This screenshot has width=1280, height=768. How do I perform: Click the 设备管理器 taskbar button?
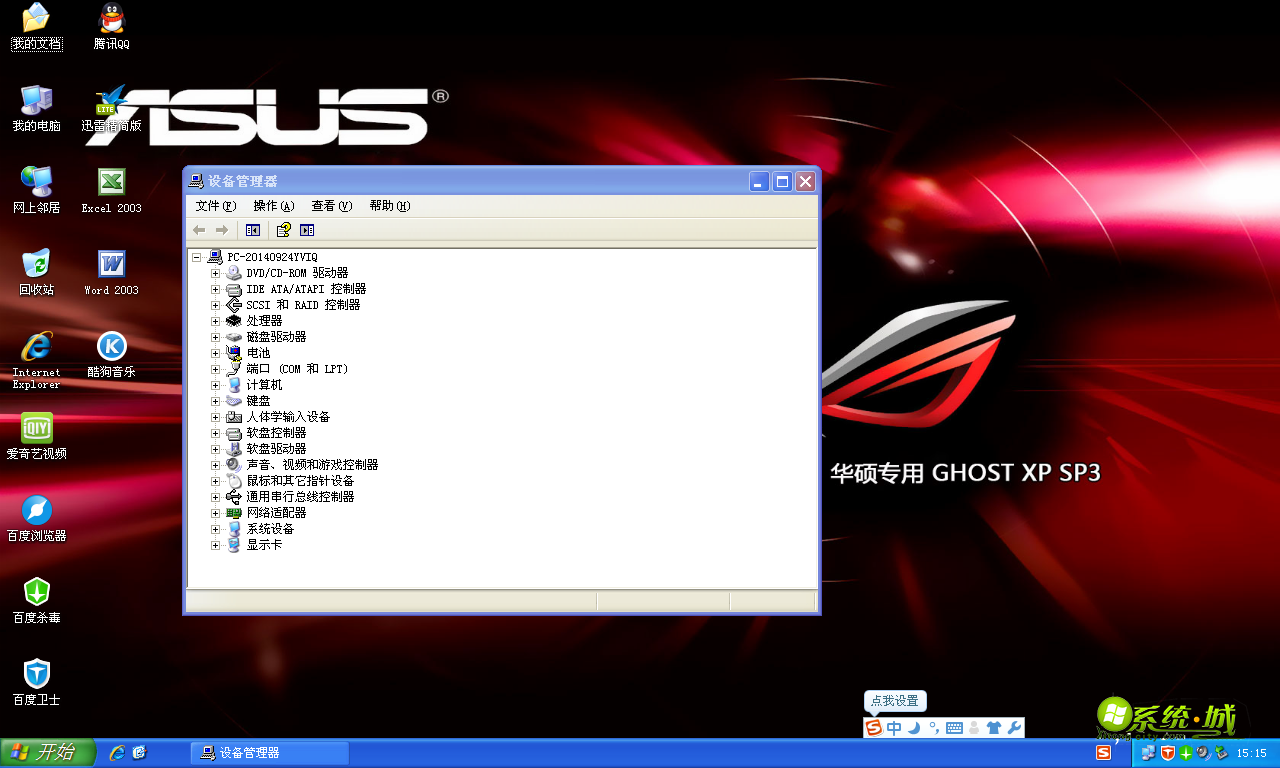click(x=270, y=753)
